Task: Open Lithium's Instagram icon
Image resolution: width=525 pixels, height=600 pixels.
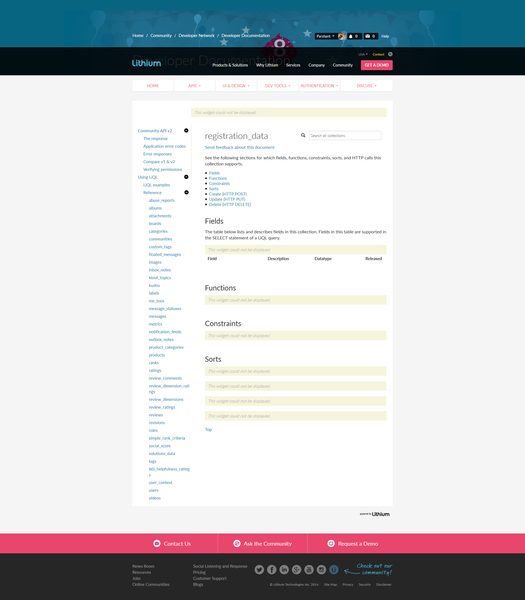Action: pos(321,570)
